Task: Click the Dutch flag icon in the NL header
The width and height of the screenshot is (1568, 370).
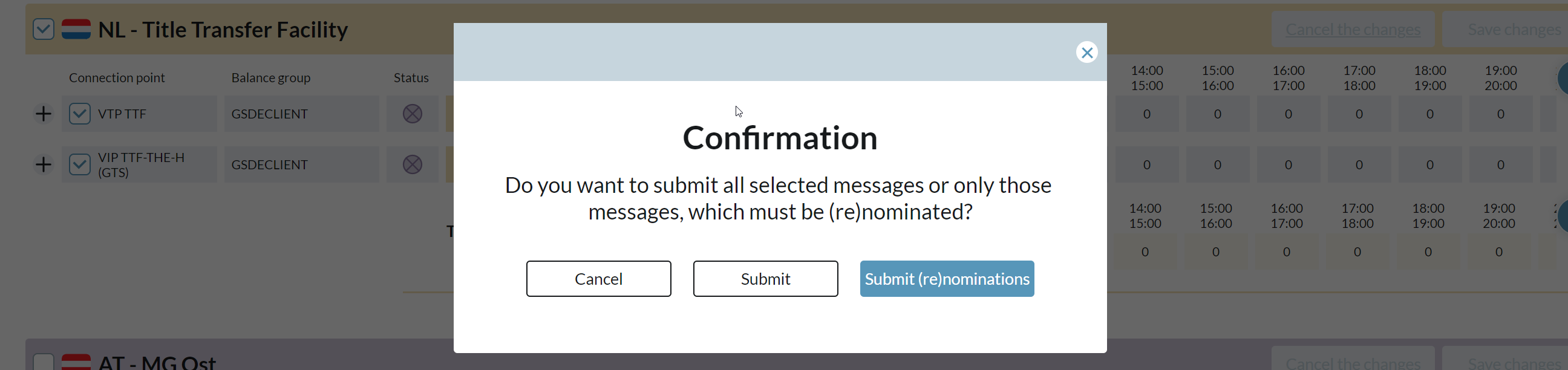Action: 76,28
